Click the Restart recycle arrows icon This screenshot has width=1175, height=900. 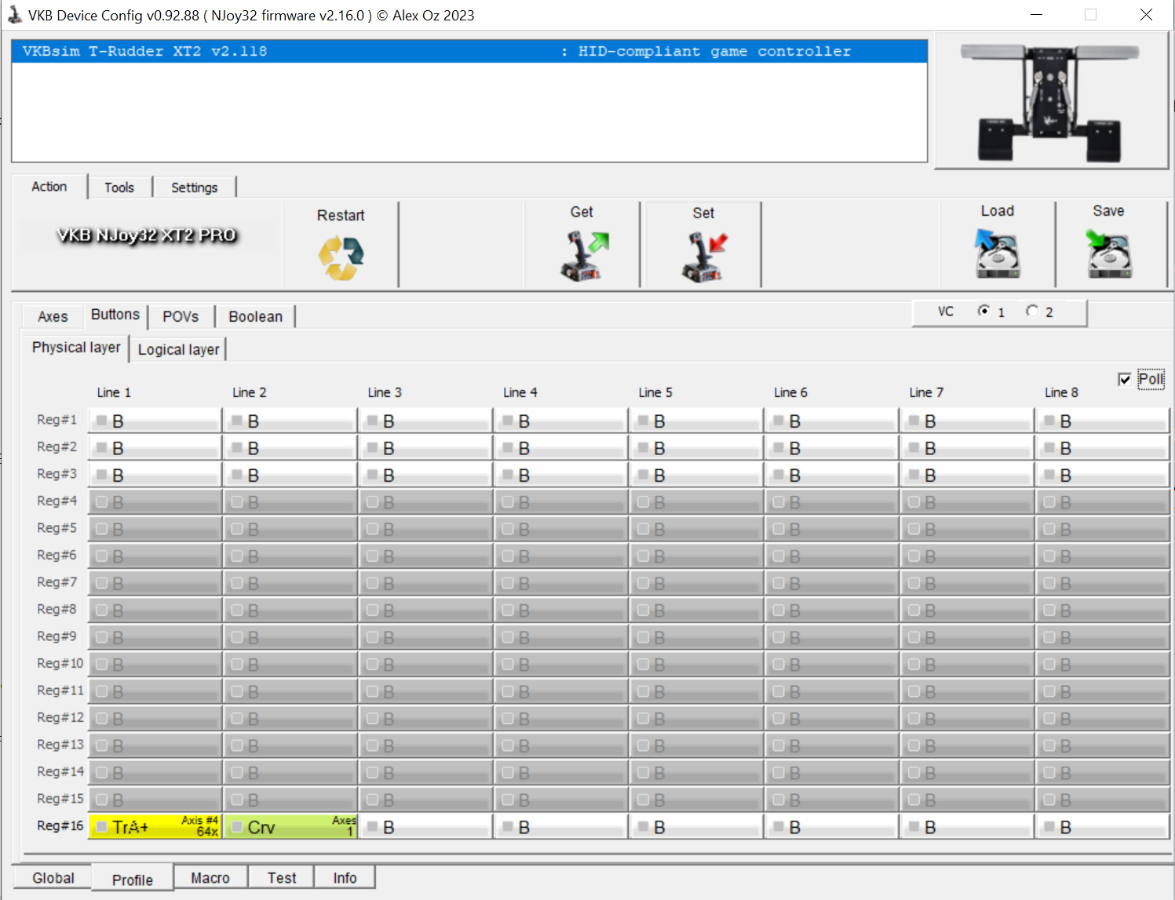(341, 258)
